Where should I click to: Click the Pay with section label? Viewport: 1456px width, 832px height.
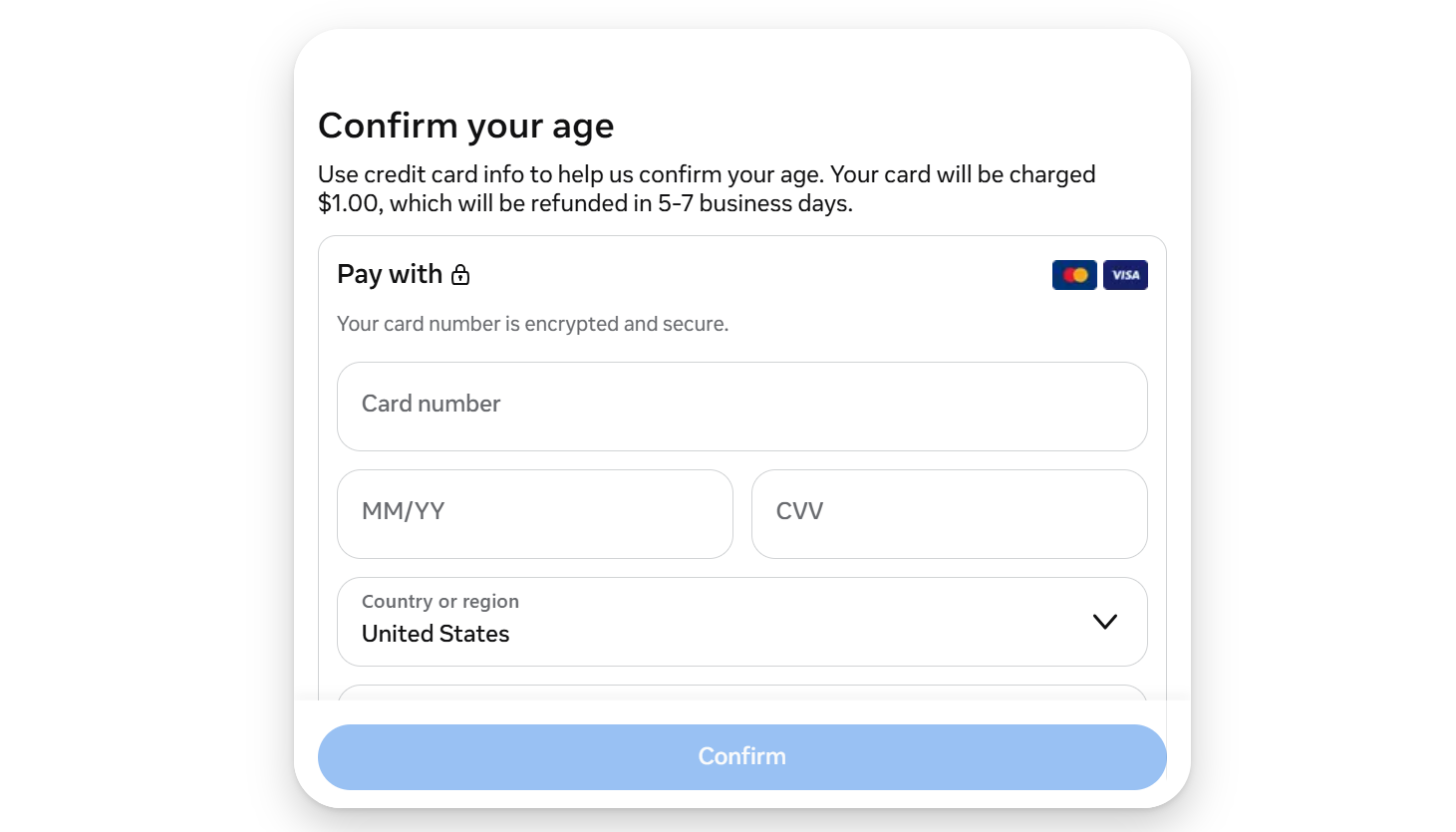click(390, 274)
